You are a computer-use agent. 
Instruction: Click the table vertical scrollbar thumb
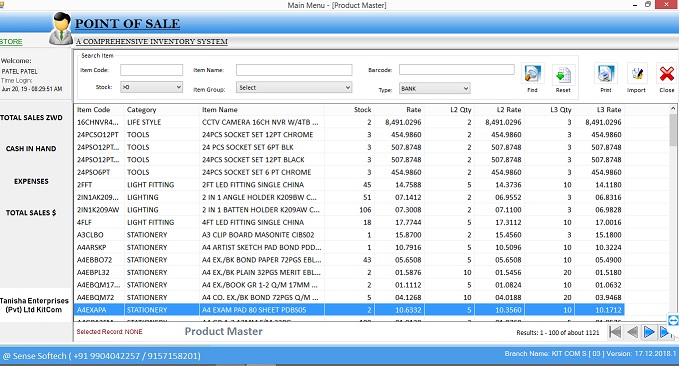point(673,130)
